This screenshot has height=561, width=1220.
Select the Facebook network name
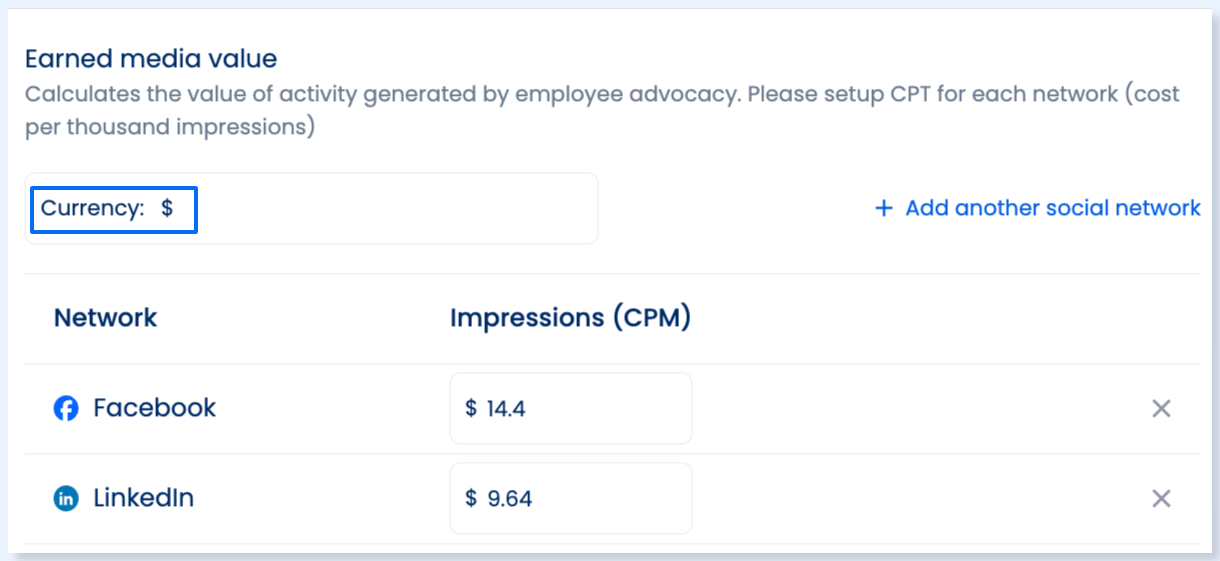pyautogui.click(x=154, y=408)
